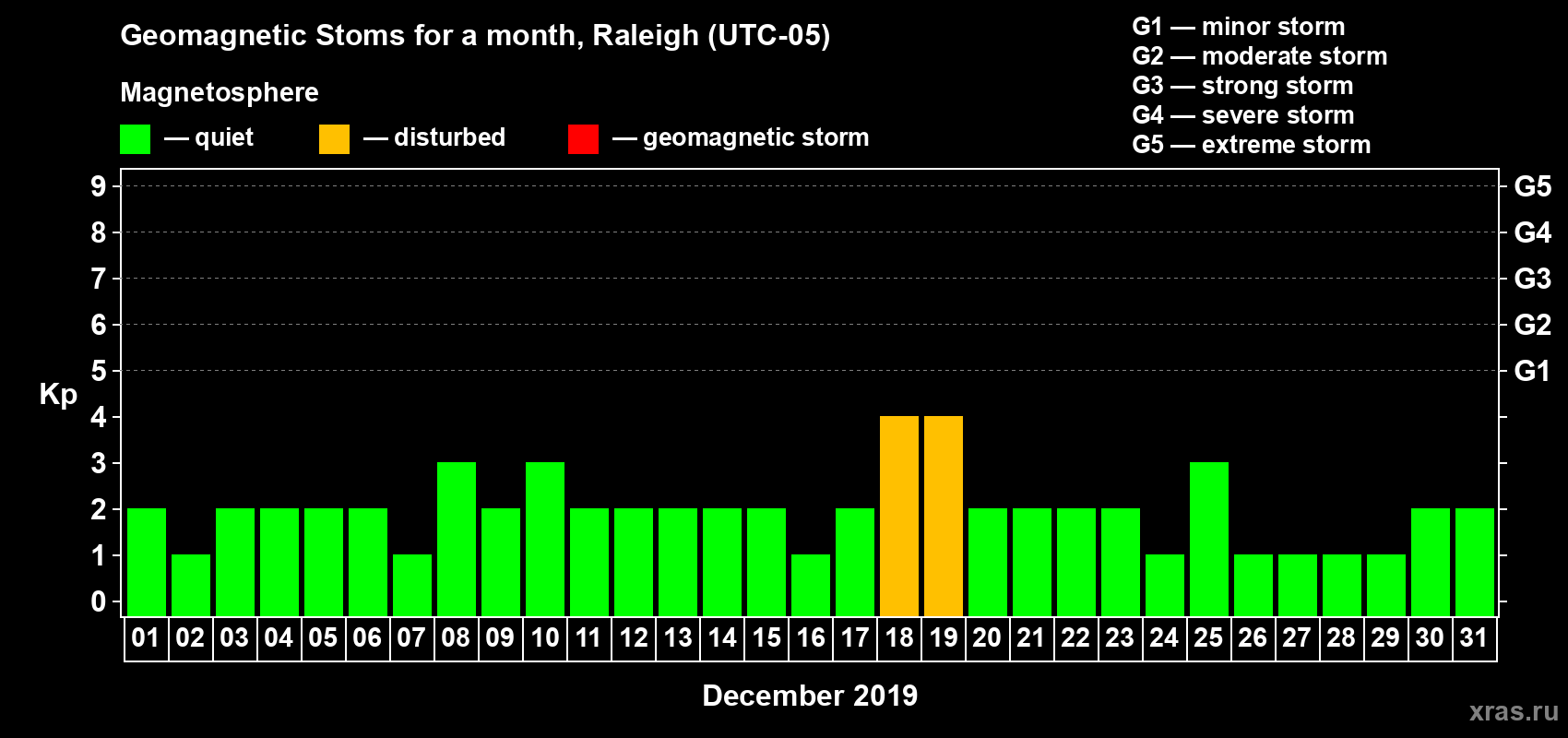
Task: Click the G5 label on right axis
Action: (x=1533, y=186)
